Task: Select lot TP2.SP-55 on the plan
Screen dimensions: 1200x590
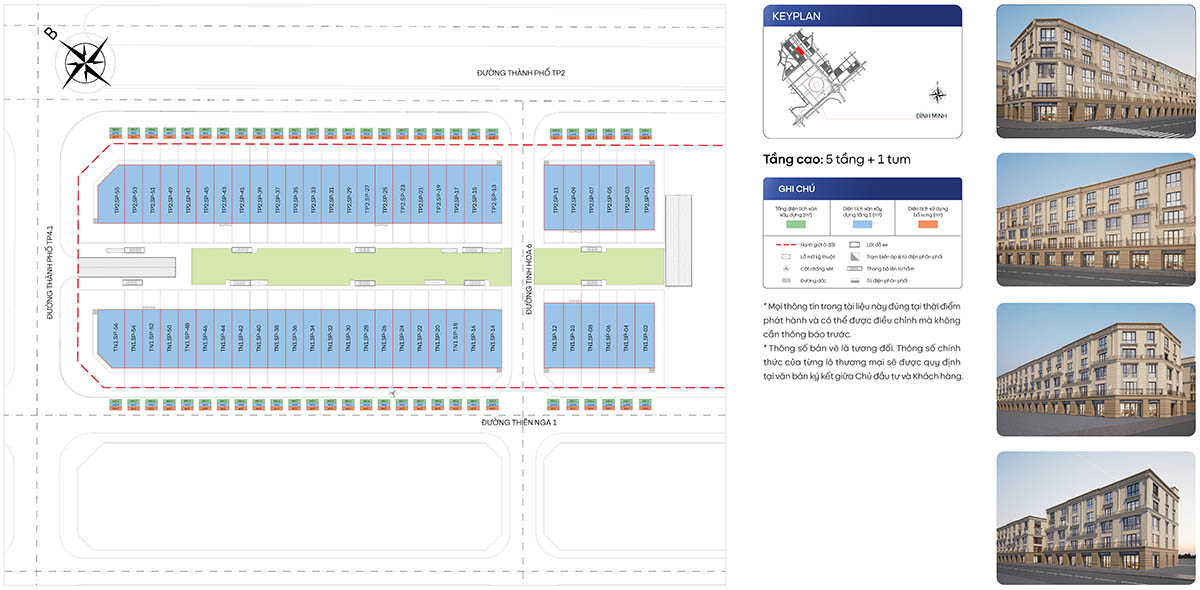Action: [x=116, y=201]
